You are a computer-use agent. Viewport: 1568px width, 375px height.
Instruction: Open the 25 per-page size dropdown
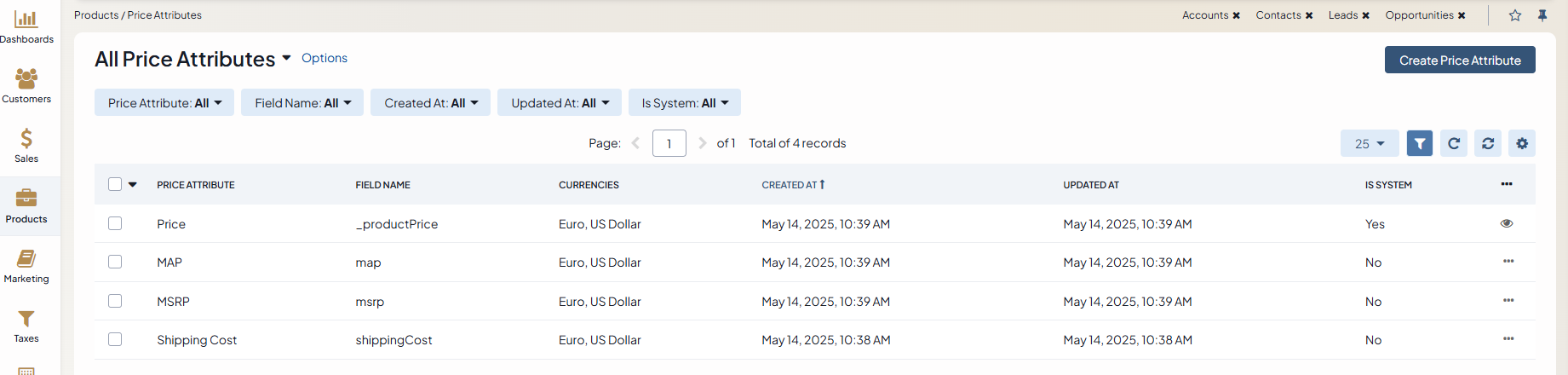click(x=1369, y=144)
